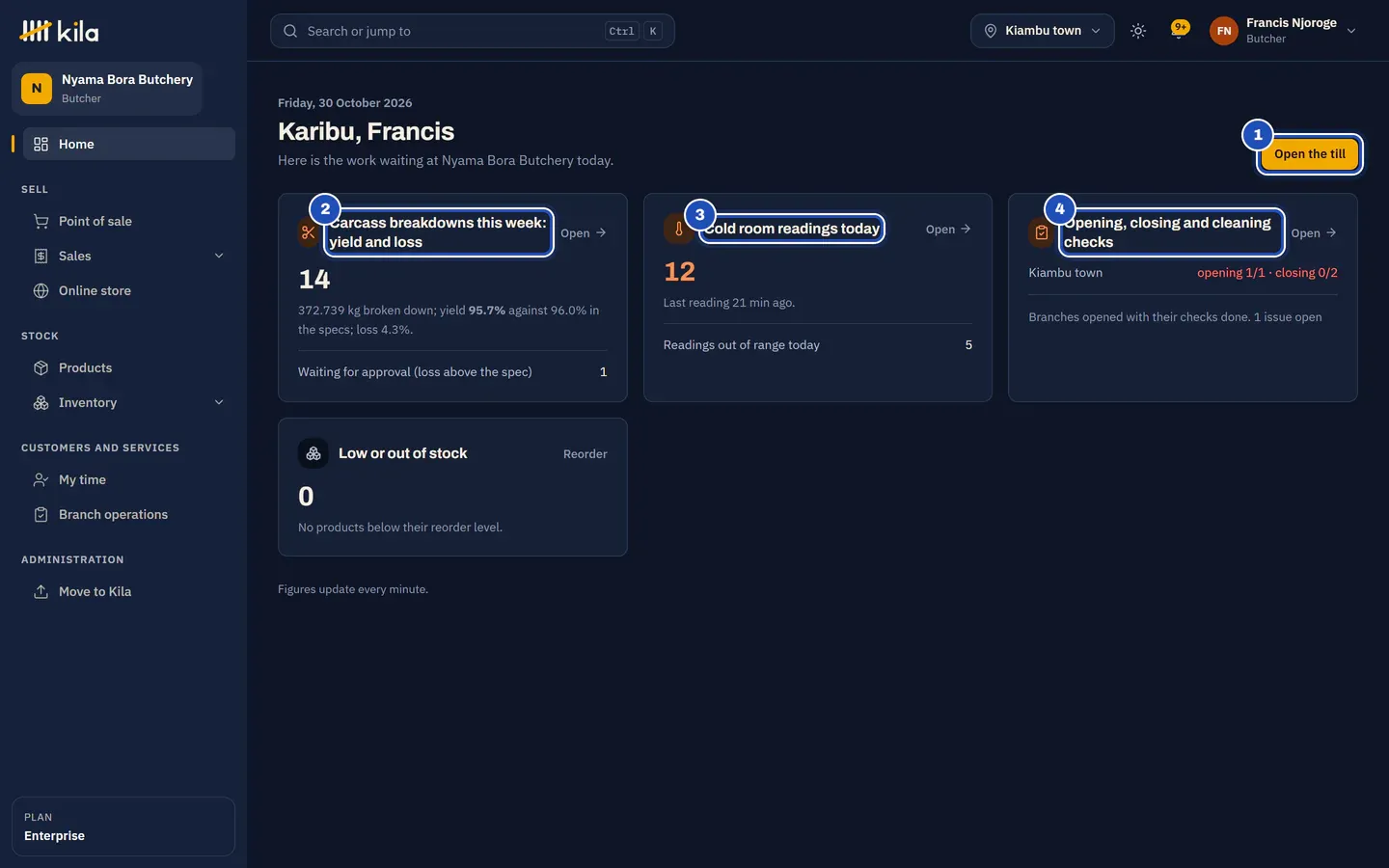The height and width of the screenshot is (868, 1389).
Task: Click the Nyama Bora Butchery N badge
Action: pos(37,88)
